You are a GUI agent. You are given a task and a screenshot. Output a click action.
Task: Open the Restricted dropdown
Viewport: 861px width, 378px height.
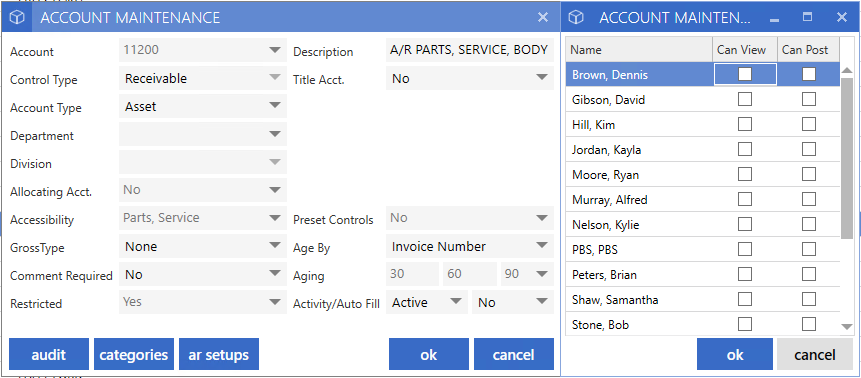[x=275, y=302]
